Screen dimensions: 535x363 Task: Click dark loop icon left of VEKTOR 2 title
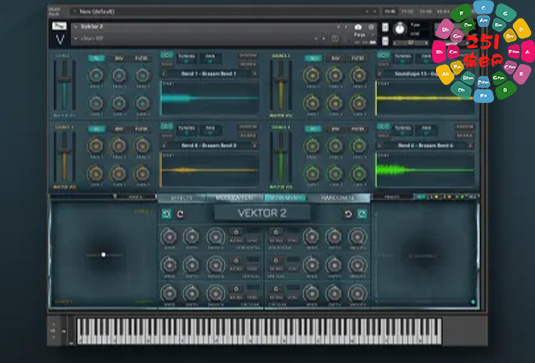pyautogui.click(x=180, y=214)
